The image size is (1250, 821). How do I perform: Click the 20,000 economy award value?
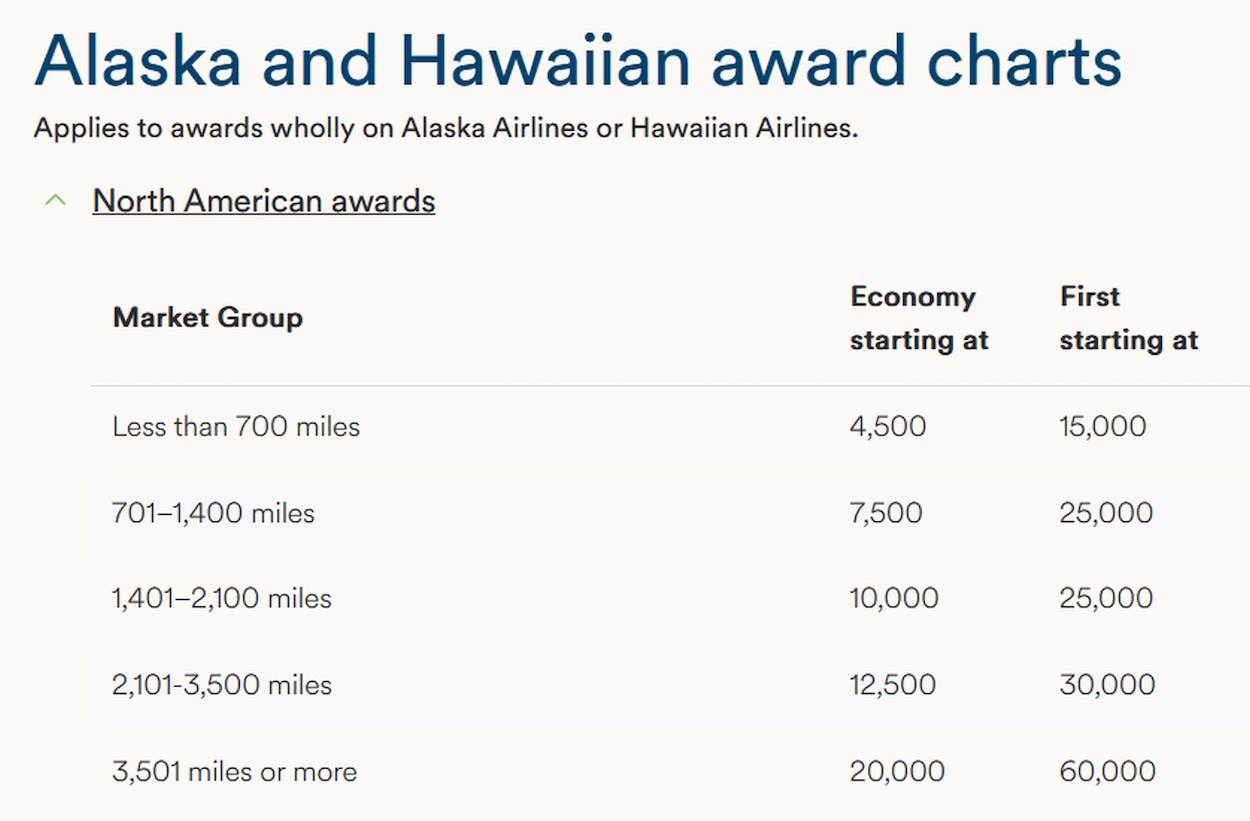(897, 771)
